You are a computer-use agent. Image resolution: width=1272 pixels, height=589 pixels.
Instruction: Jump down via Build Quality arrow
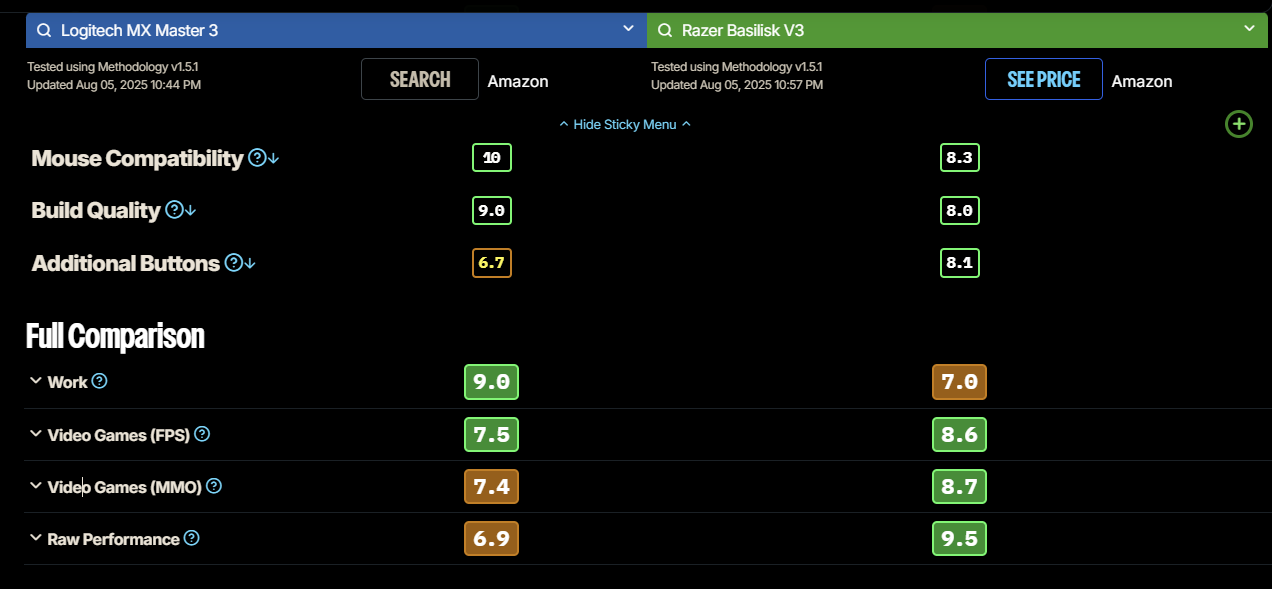(x=191, y=210)
